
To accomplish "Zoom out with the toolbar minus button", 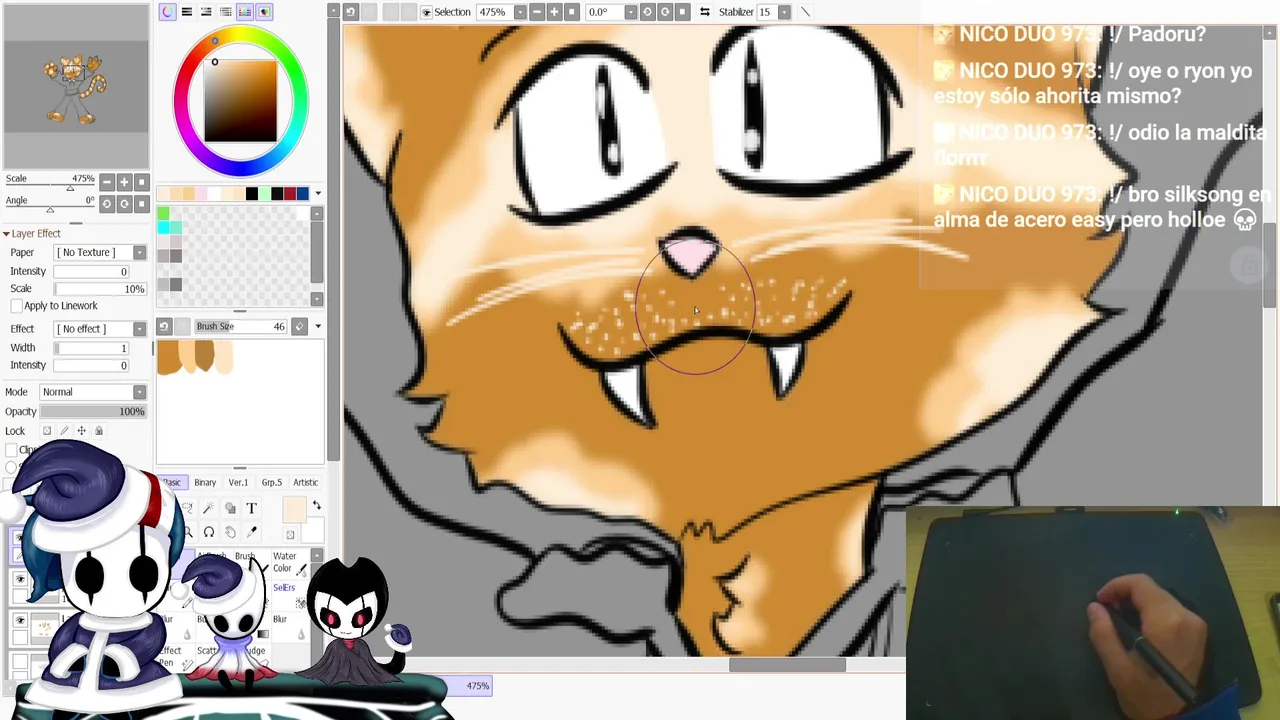I will coord(537,12).
